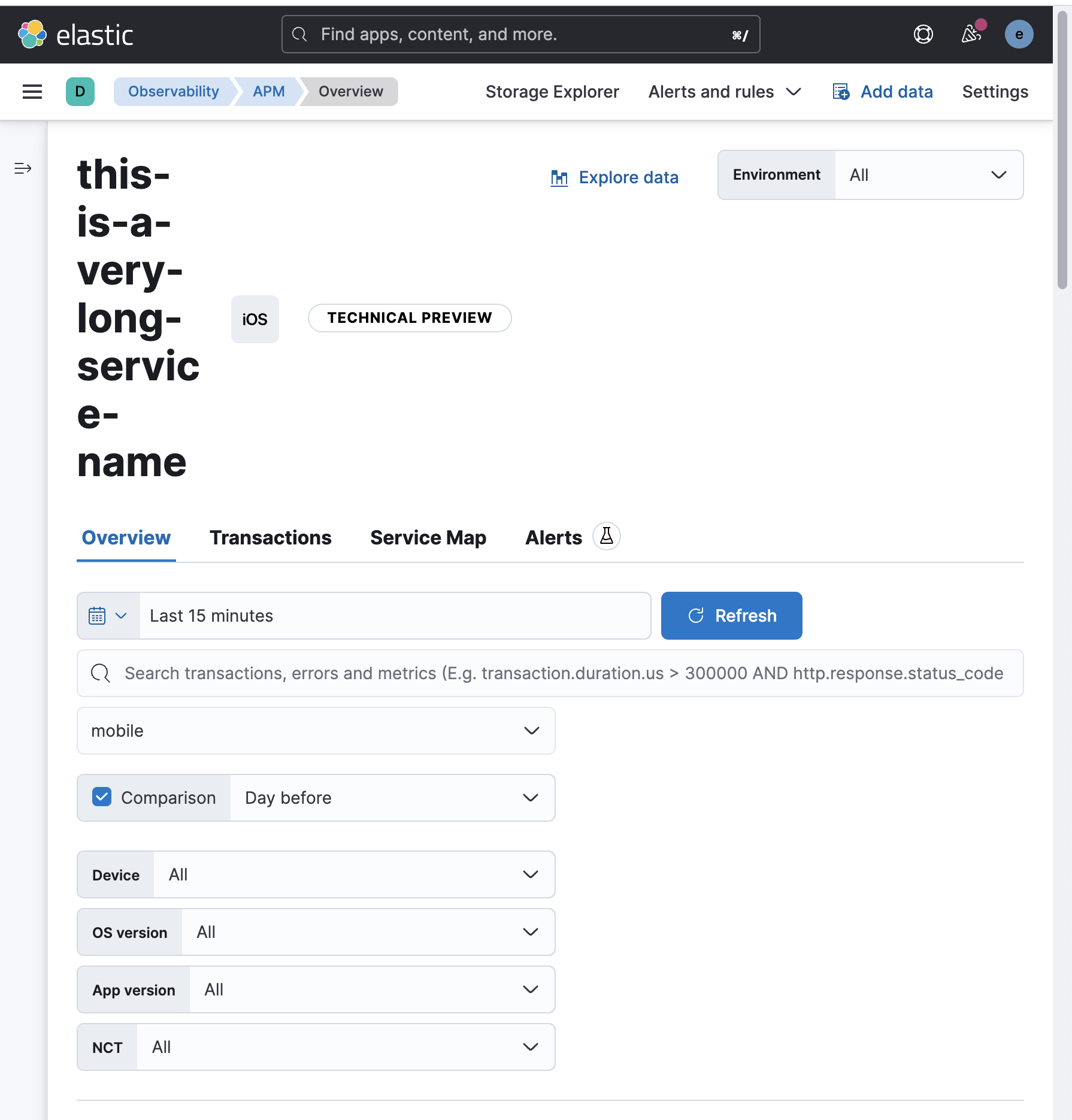Switch to the Transactions tab

tap(270, 538)
